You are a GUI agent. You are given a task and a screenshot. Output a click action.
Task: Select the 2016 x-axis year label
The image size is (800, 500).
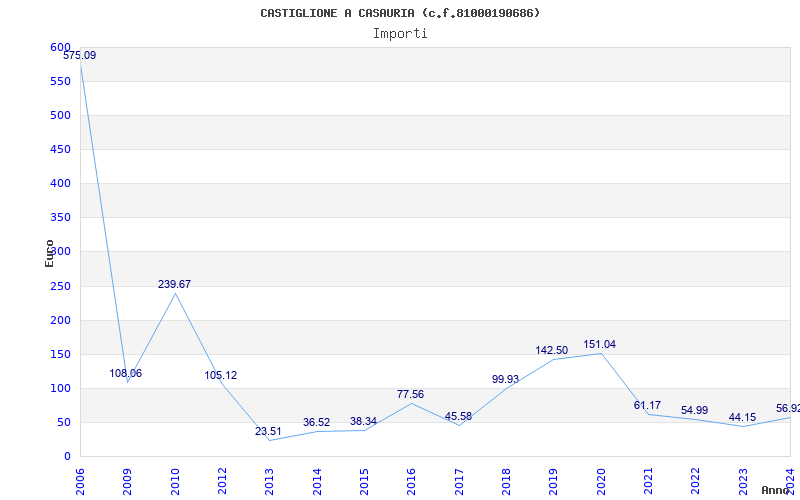pyautogui.click(x=412, y=482)
